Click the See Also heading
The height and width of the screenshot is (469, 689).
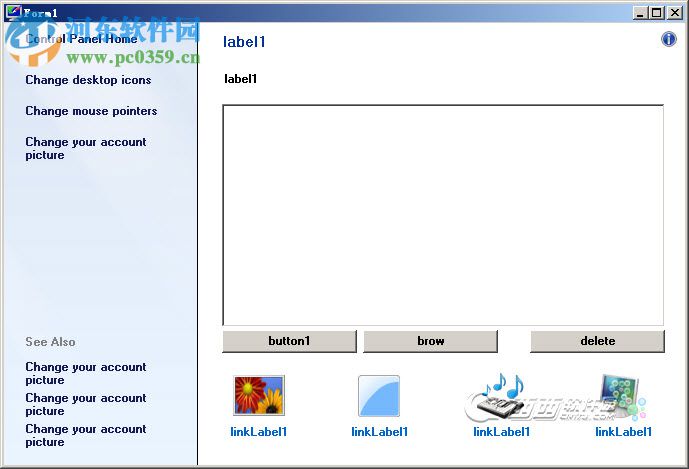pyautogui.click(x=50, y=342)
